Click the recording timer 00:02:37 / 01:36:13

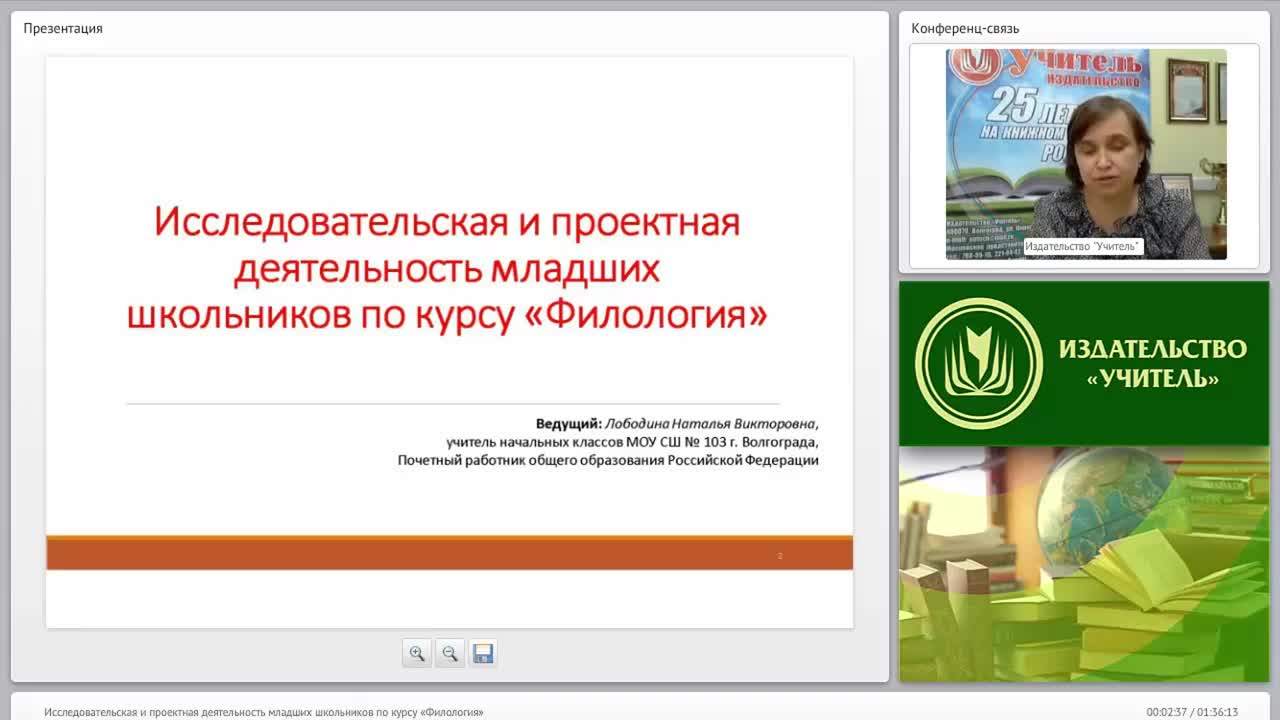1192,712
